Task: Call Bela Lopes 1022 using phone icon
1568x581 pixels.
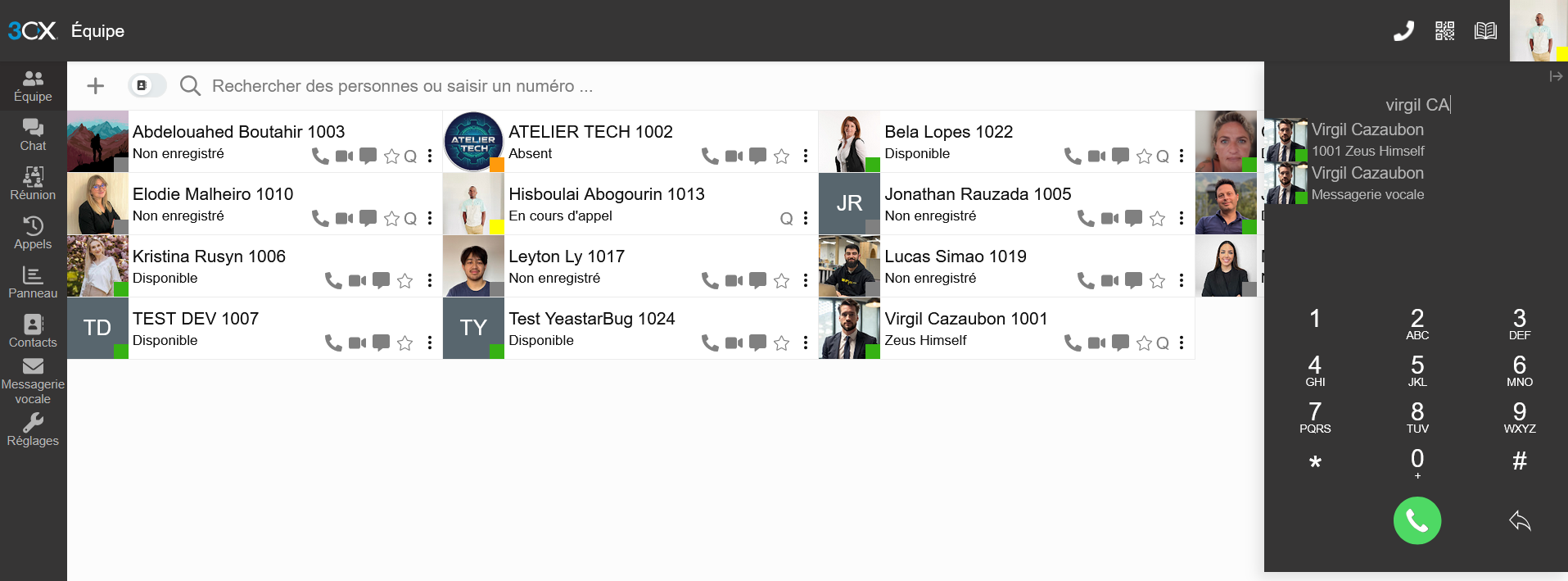Action: point(1072,156)
